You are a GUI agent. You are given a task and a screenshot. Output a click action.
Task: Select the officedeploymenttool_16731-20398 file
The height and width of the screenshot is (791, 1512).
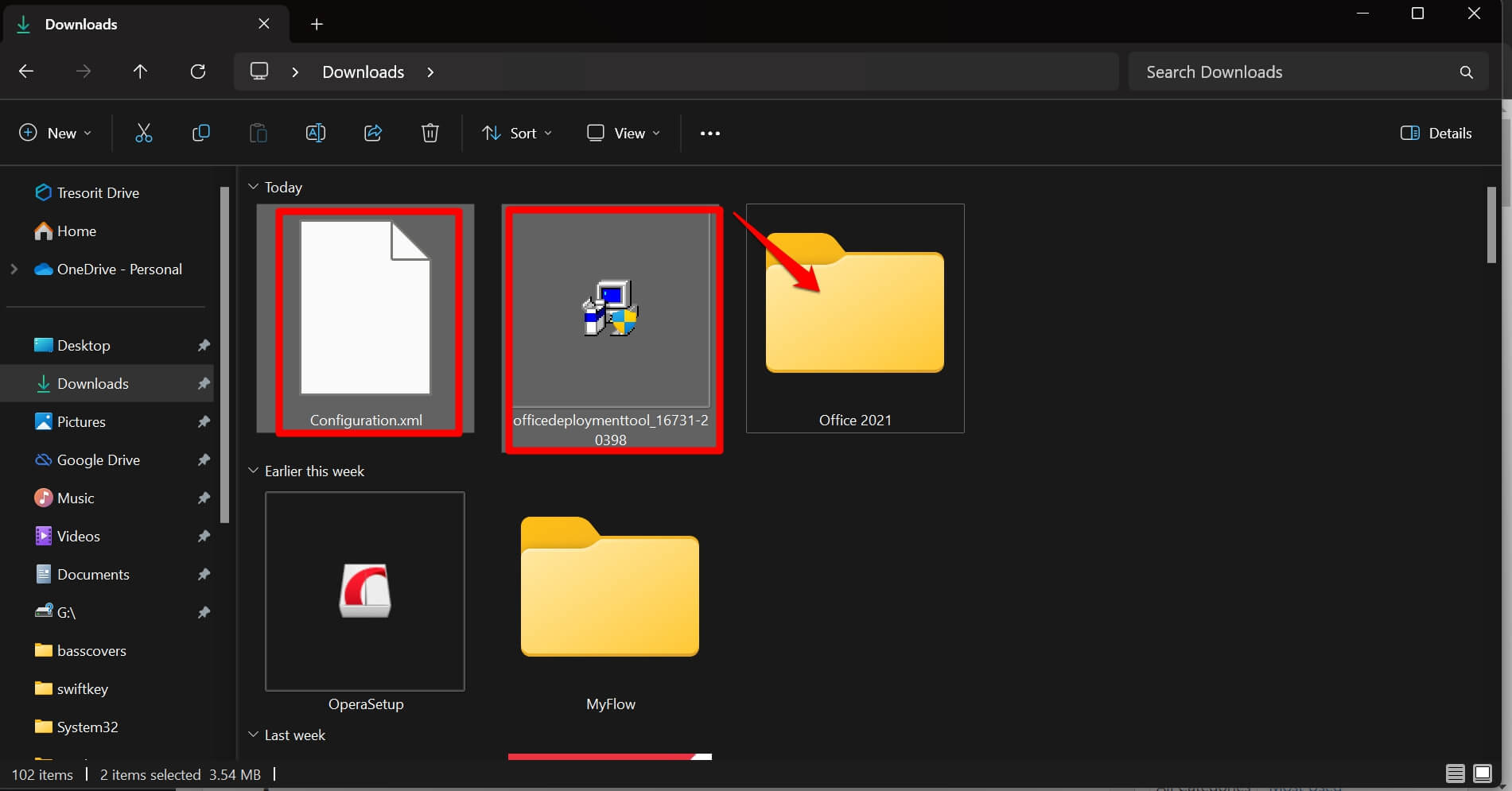point(611,328)
